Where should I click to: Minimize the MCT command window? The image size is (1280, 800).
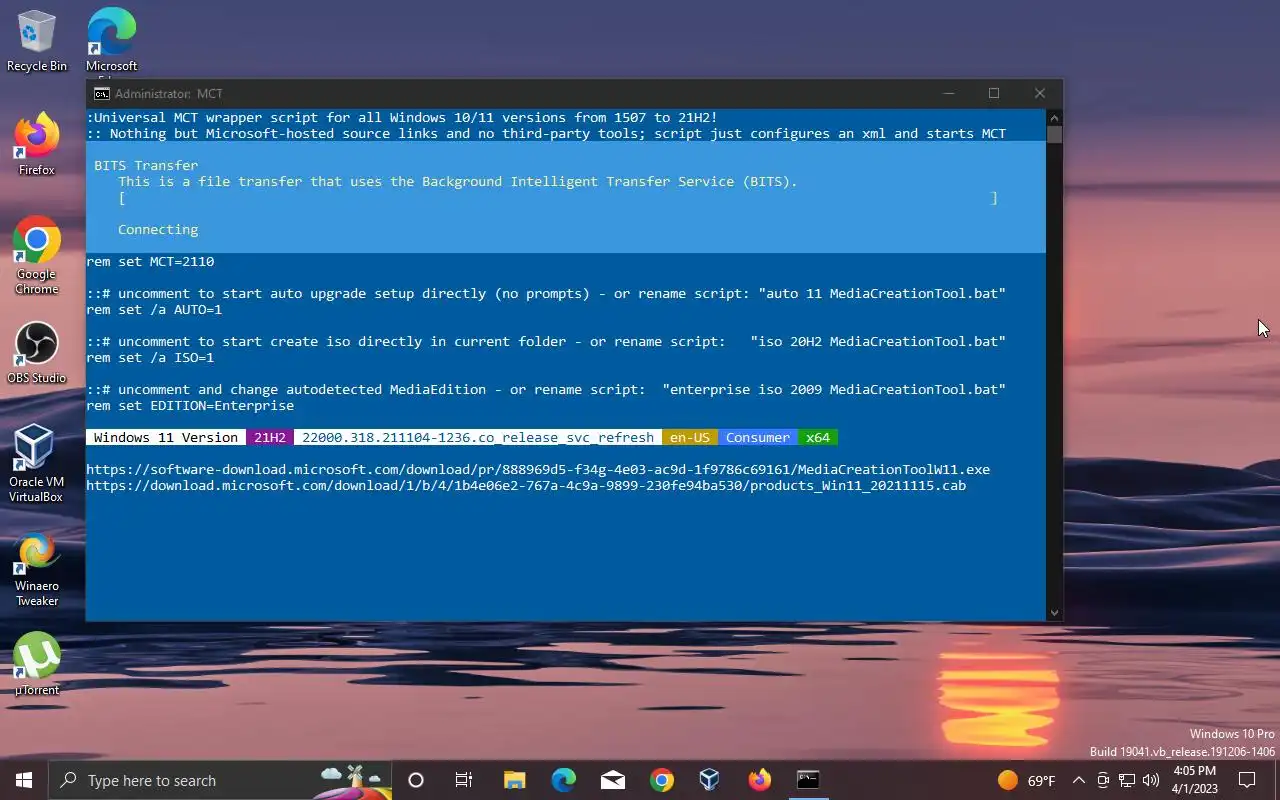coord(948,93)
